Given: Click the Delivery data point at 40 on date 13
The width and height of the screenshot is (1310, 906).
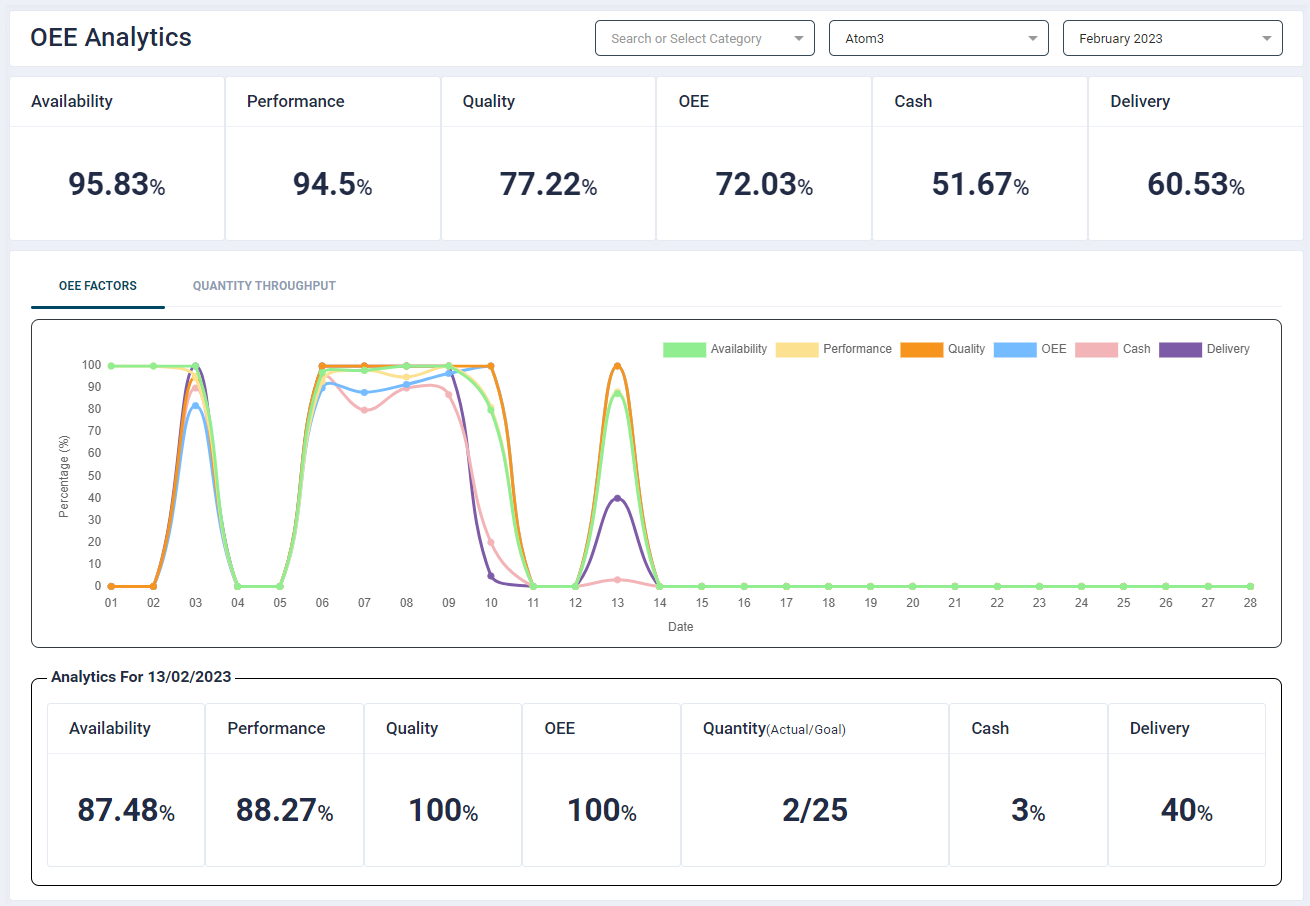Looking at the screenshot, I should coord(618,498).
